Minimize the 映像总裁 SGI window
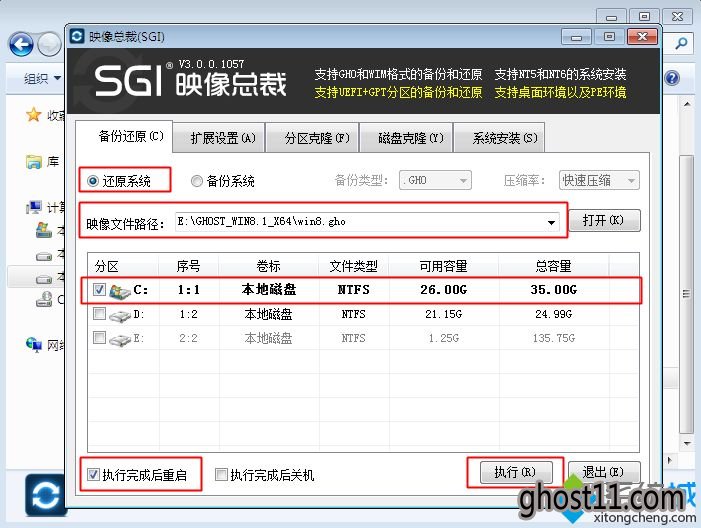The width and height of the screenshot is (701, 528). [x=576, y=37]
